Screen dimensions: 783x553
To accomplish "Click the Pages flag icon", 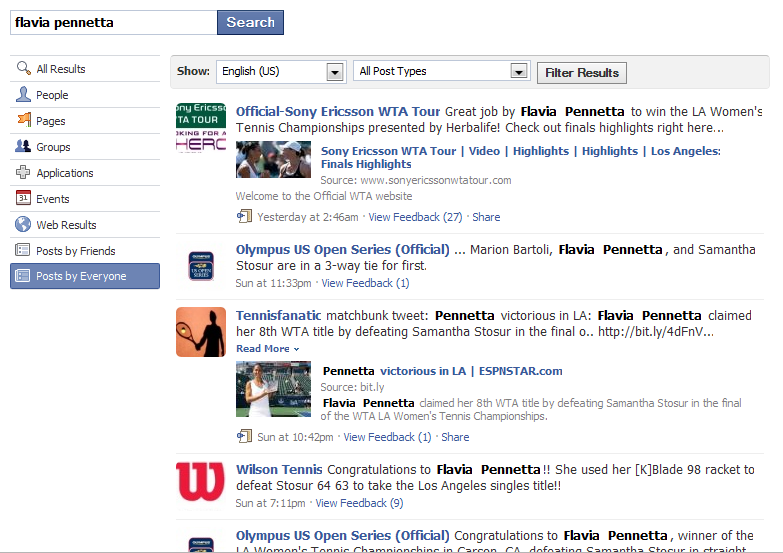I will (23, 120).
